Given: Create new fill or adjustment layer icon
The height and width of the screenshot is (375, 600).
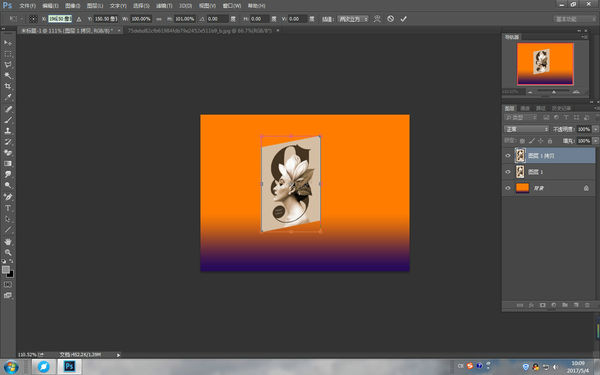Looking at the screenshot, I should click(x=553, y=305).
